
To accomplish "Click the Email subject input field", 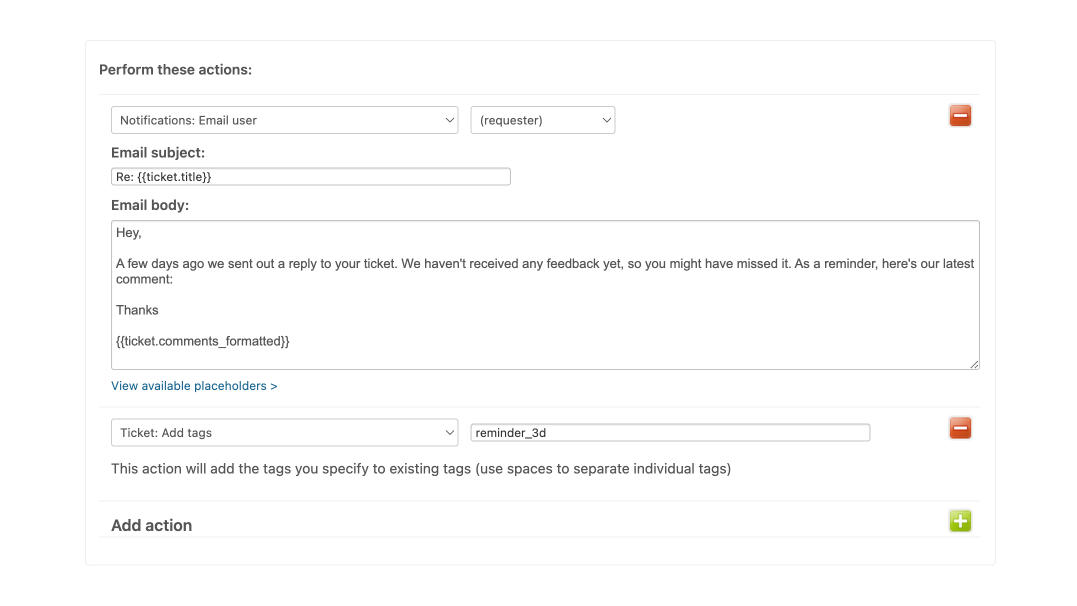I will (310, 177).
